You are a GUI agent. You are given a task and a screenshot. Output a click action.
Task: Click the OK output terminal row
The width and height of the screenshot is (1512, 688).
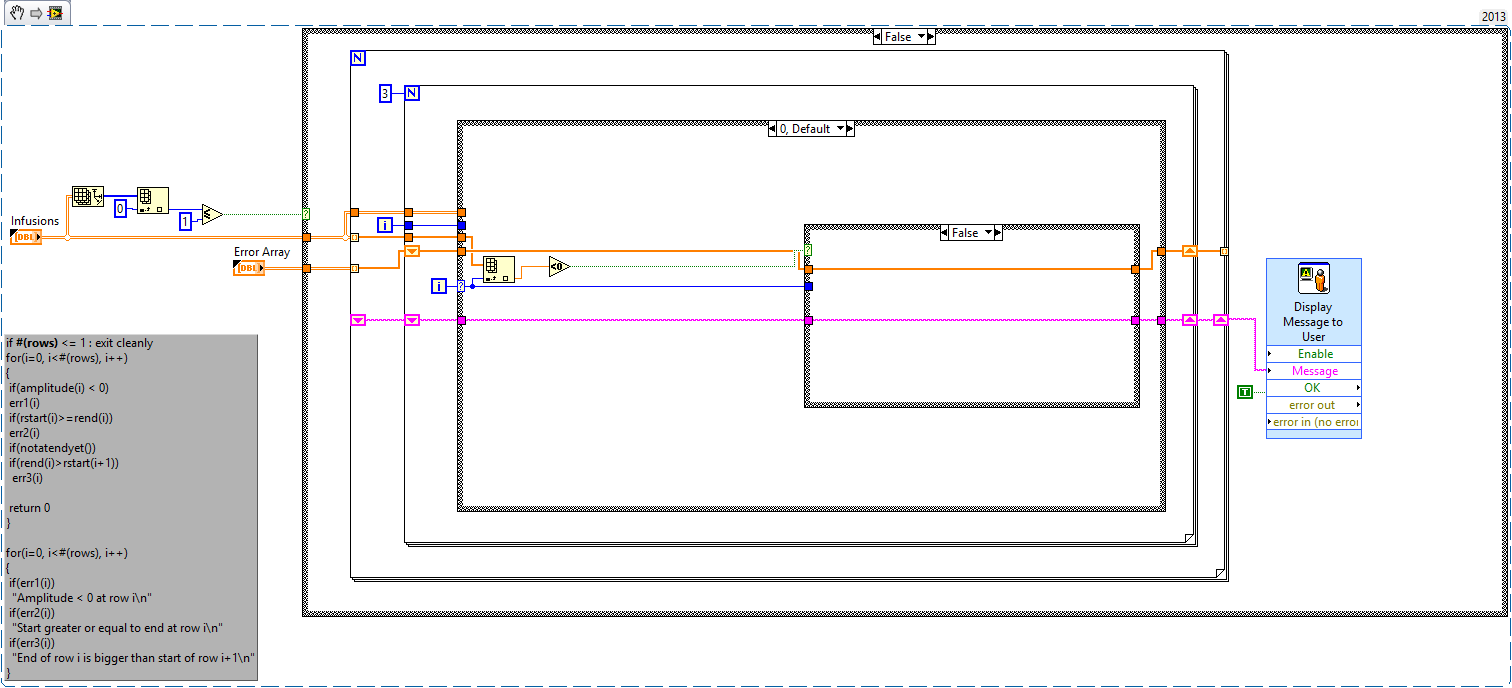point(1314,388)
